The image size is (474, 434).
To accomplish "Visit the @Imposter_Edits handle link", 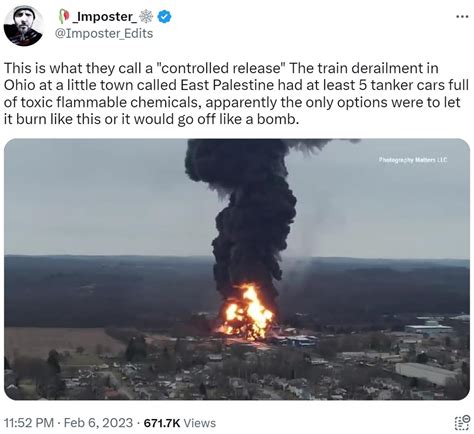I will tap(104, 33).
